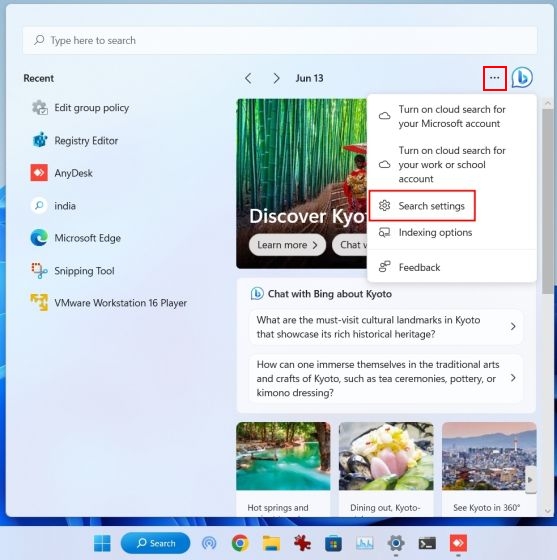Open Feedback from the options menu
Viewport: 557px width, 560px height.
tap(452, 267)
